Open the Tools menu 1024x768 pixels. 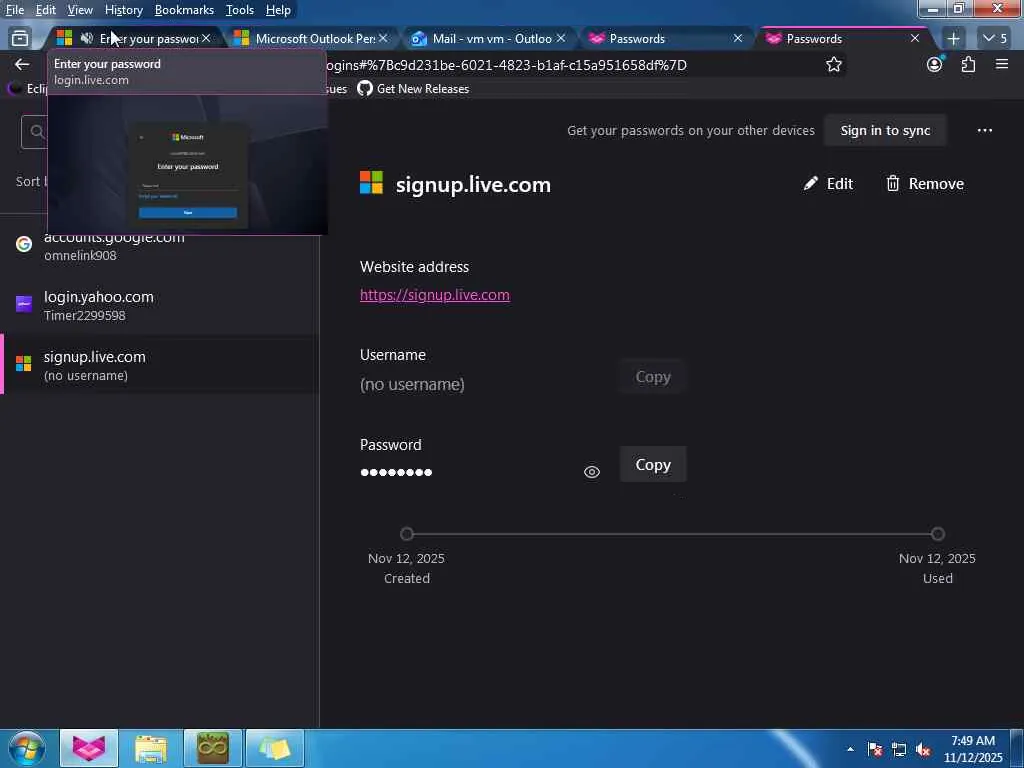[x=240, y=10]
